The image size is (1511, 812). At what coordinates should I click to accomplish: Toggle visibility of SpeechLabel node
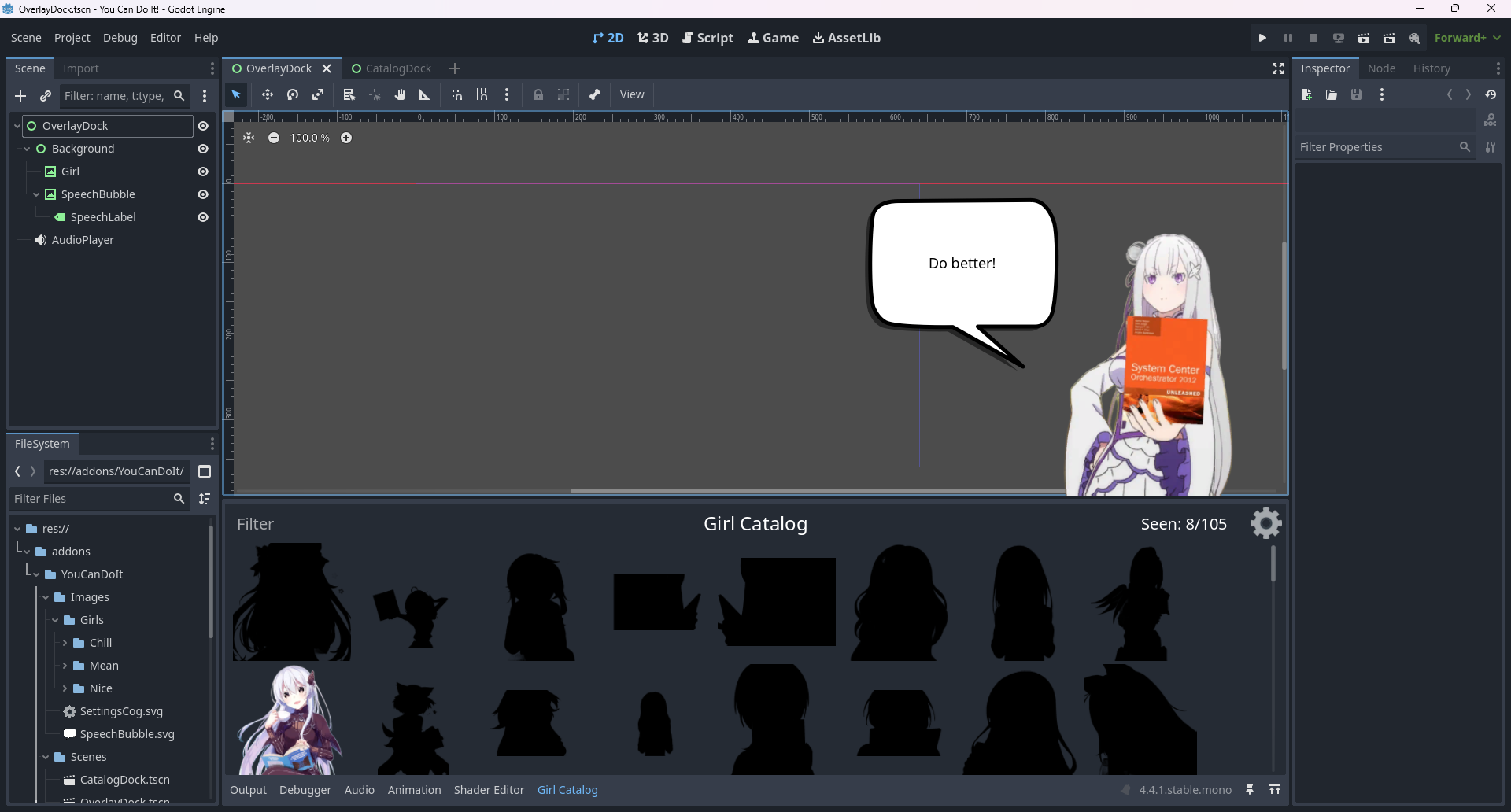(x=203, y=217)
